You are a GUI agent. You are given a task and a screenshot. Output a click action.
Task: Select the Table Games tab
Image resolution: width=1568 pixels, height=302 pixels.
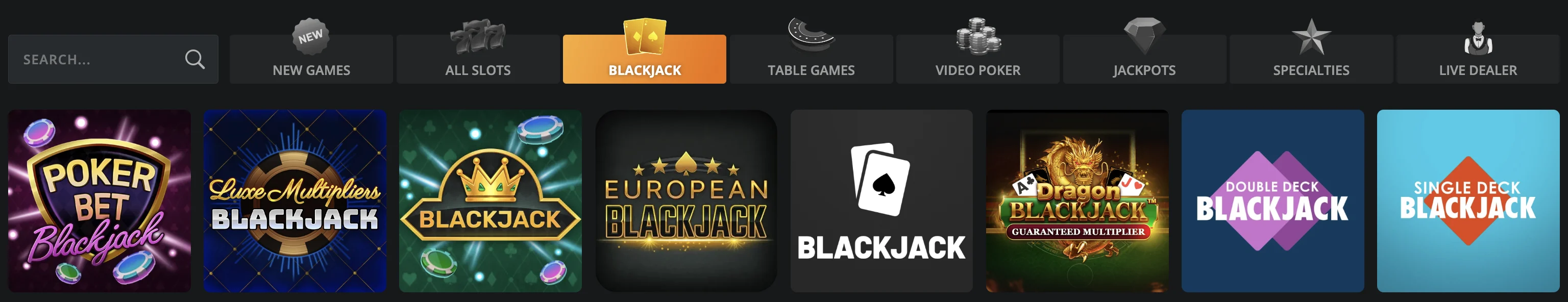click(811, 59)
